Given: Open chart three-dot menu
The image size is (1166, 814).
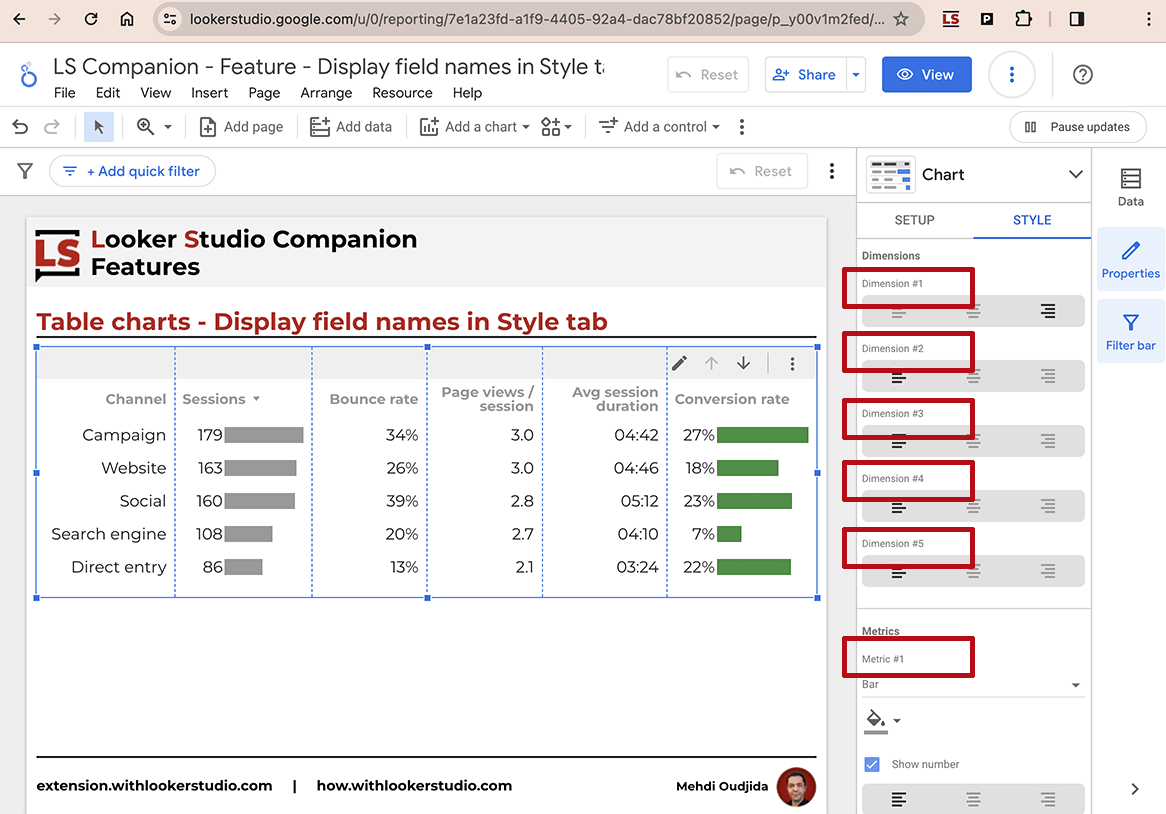Looking at the screenshot, I should coord(792,364).
